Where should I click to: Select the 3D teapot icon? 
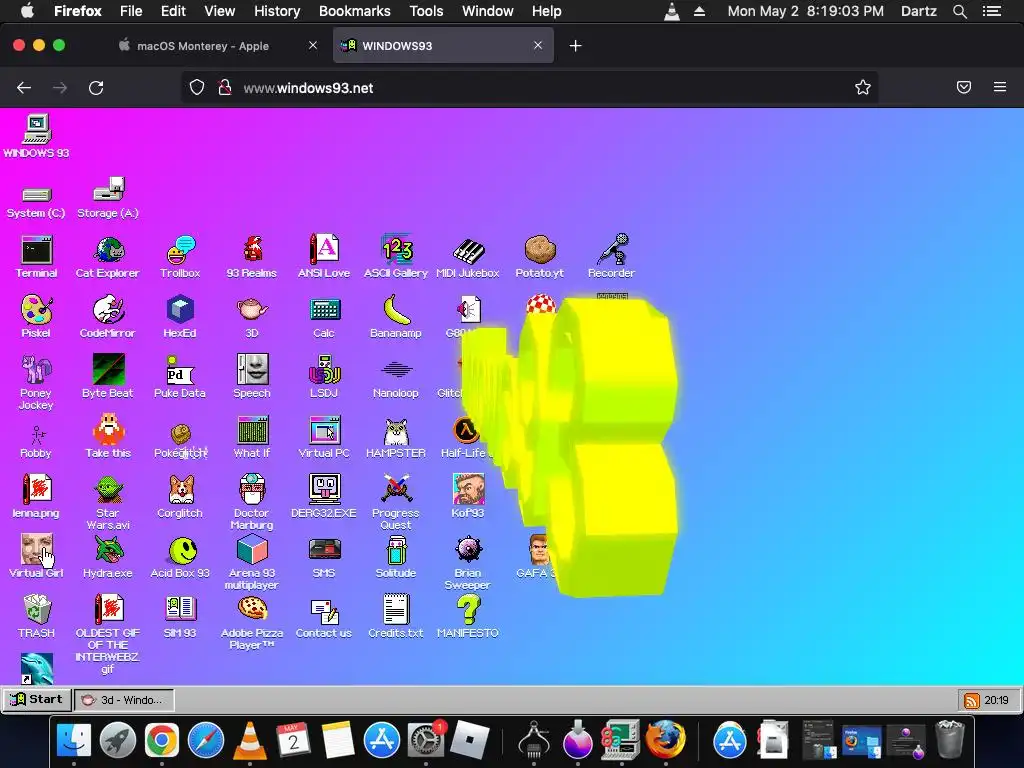252,317
